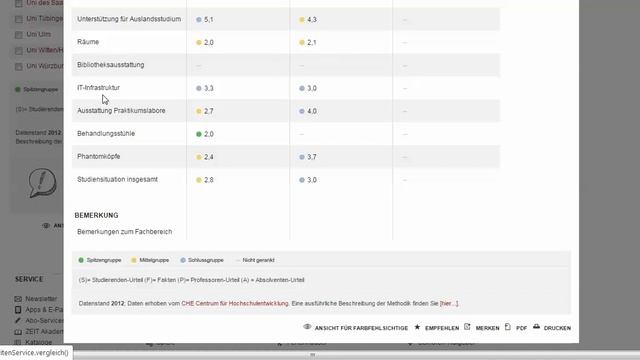This screenshot has height=360, width=640.
Task: Click the star icon next to Empfehlen
Action: tap(417, 327)
